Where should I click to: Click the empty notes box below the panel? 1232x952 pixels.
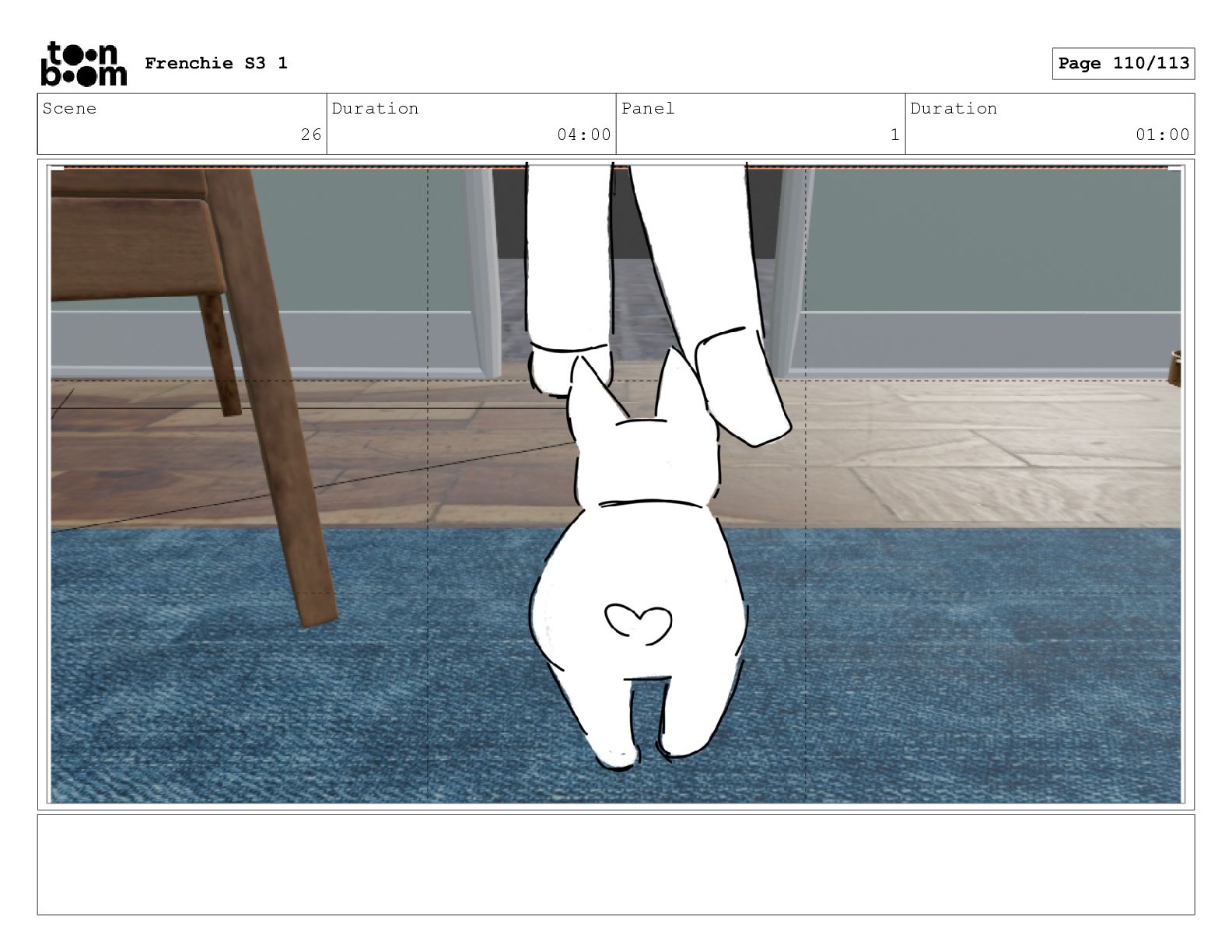pyautogui.click(x=616, y=864)
